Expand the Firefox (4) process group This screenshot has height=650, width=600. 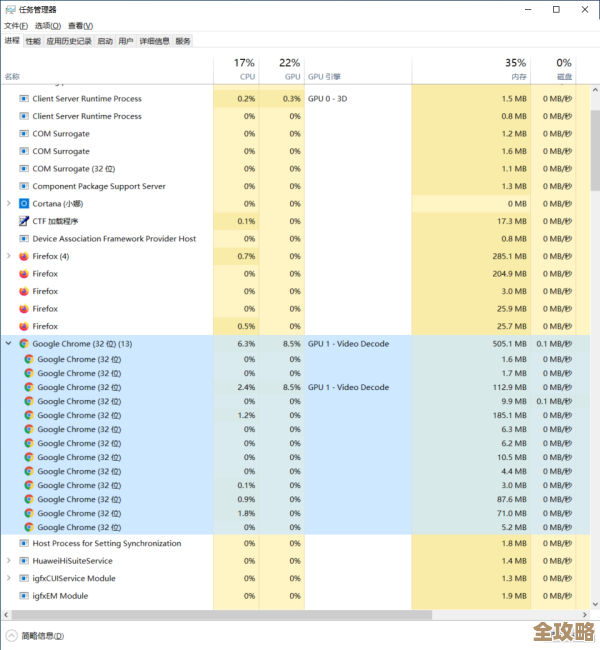point(9,256)
